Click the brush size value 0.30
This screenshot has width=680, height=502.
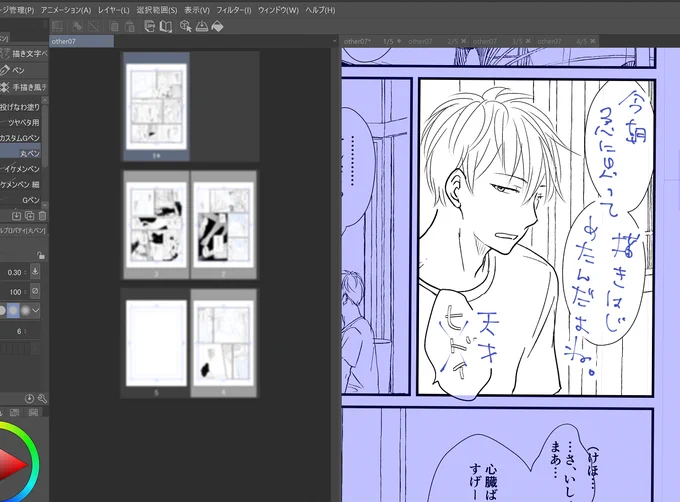coord(14,272)
